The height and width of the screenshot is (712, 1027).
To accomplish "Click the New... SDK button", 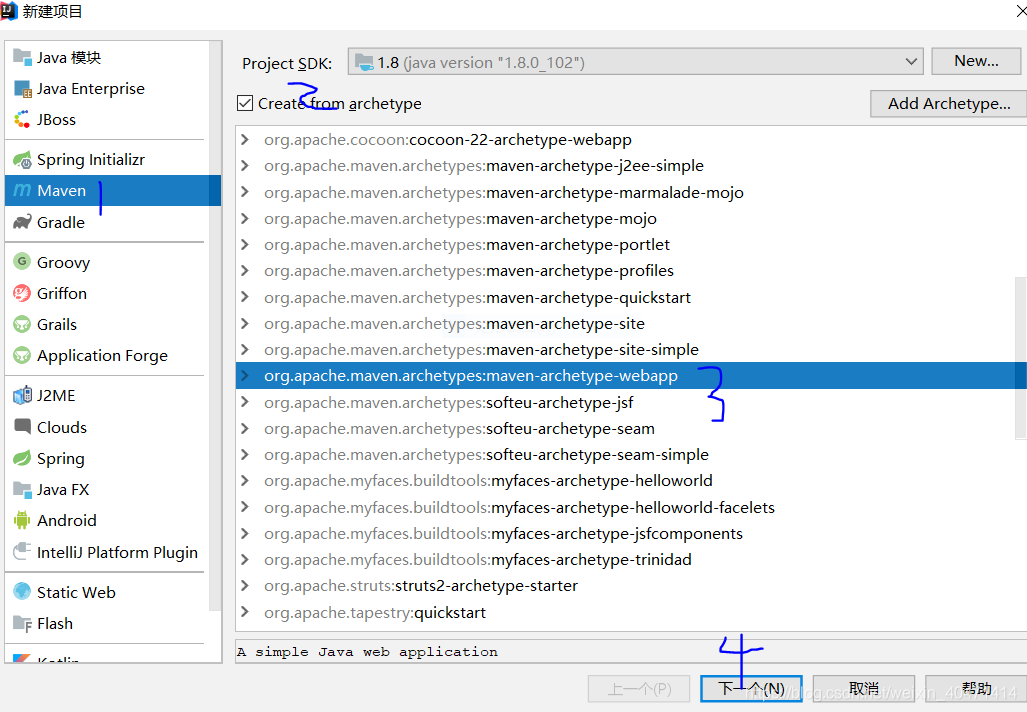I will tap(976, 61).
